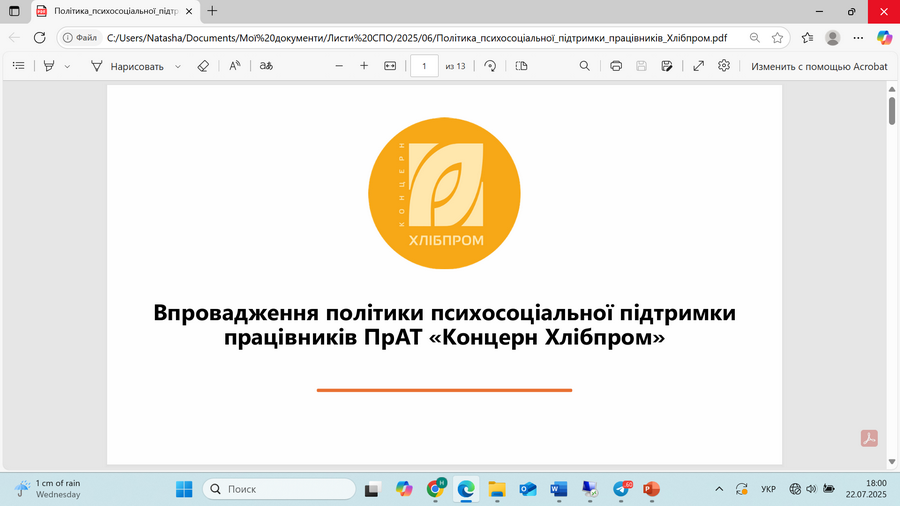Print the PDF document
Image resolution: width=900 pixels, height=506 pixels.
pos(616,66)
